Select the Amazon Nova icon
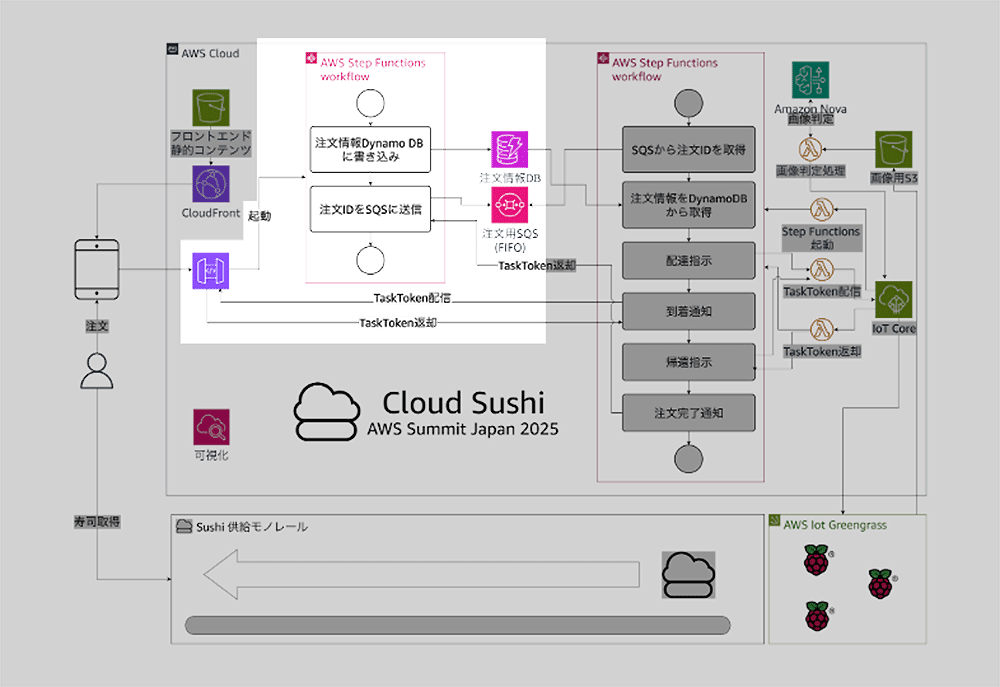1000x687 pixels. click(x=810, y=80)
